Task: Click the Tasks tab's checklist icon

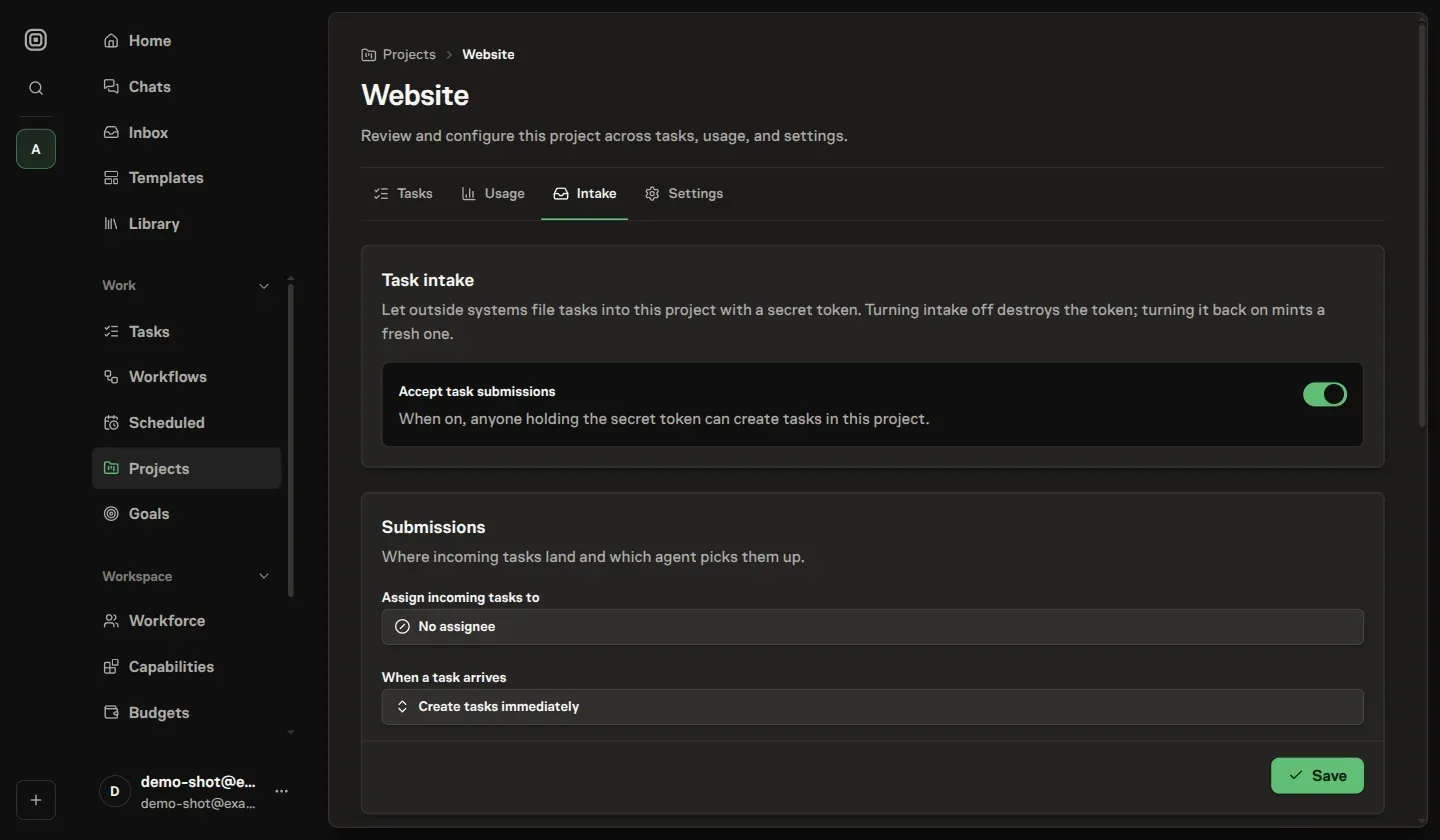Action: pos(381,193)
